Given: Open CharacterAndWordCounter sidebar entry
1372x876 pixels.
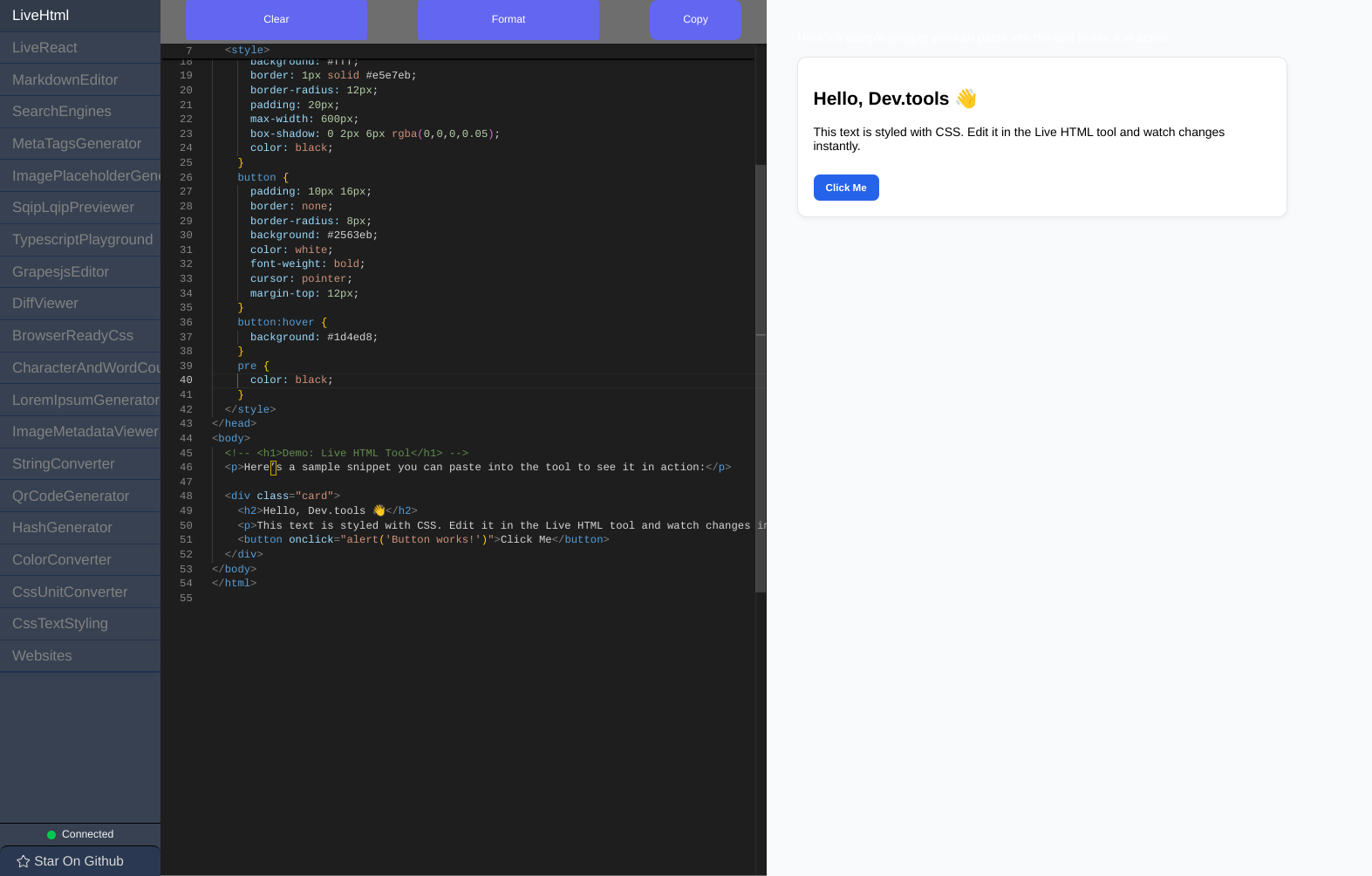Looking at the screenshot, I should 80,368.
